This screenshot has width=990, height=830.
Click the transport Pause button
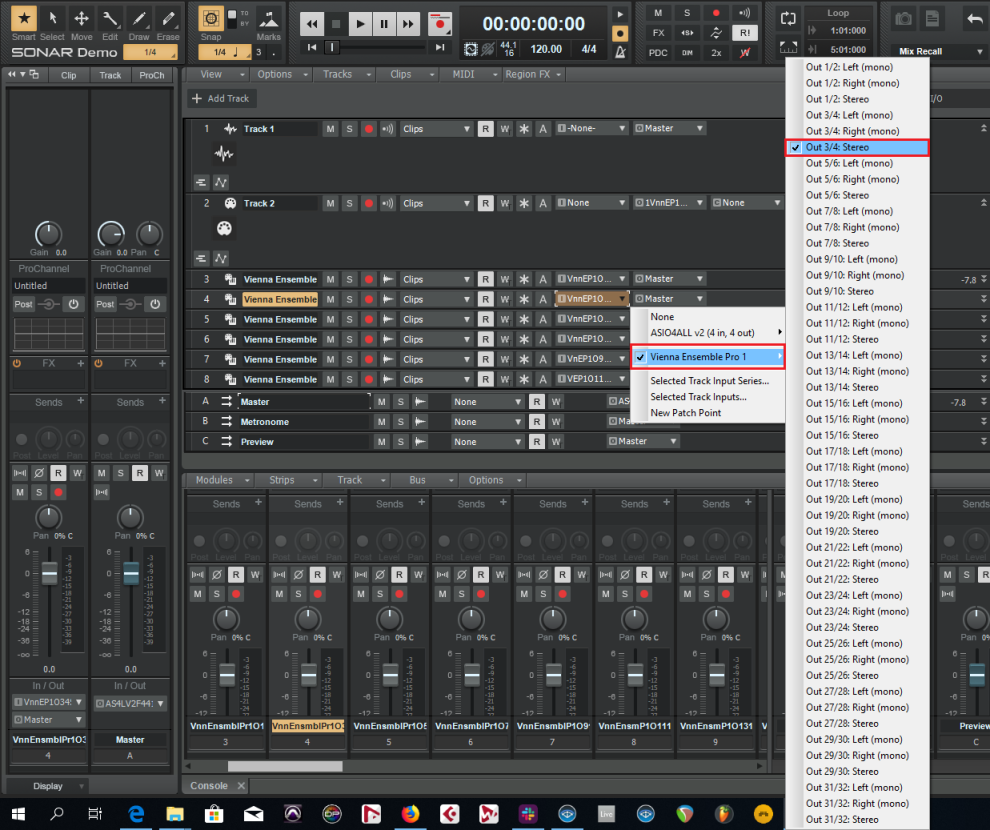coord(384,24)
